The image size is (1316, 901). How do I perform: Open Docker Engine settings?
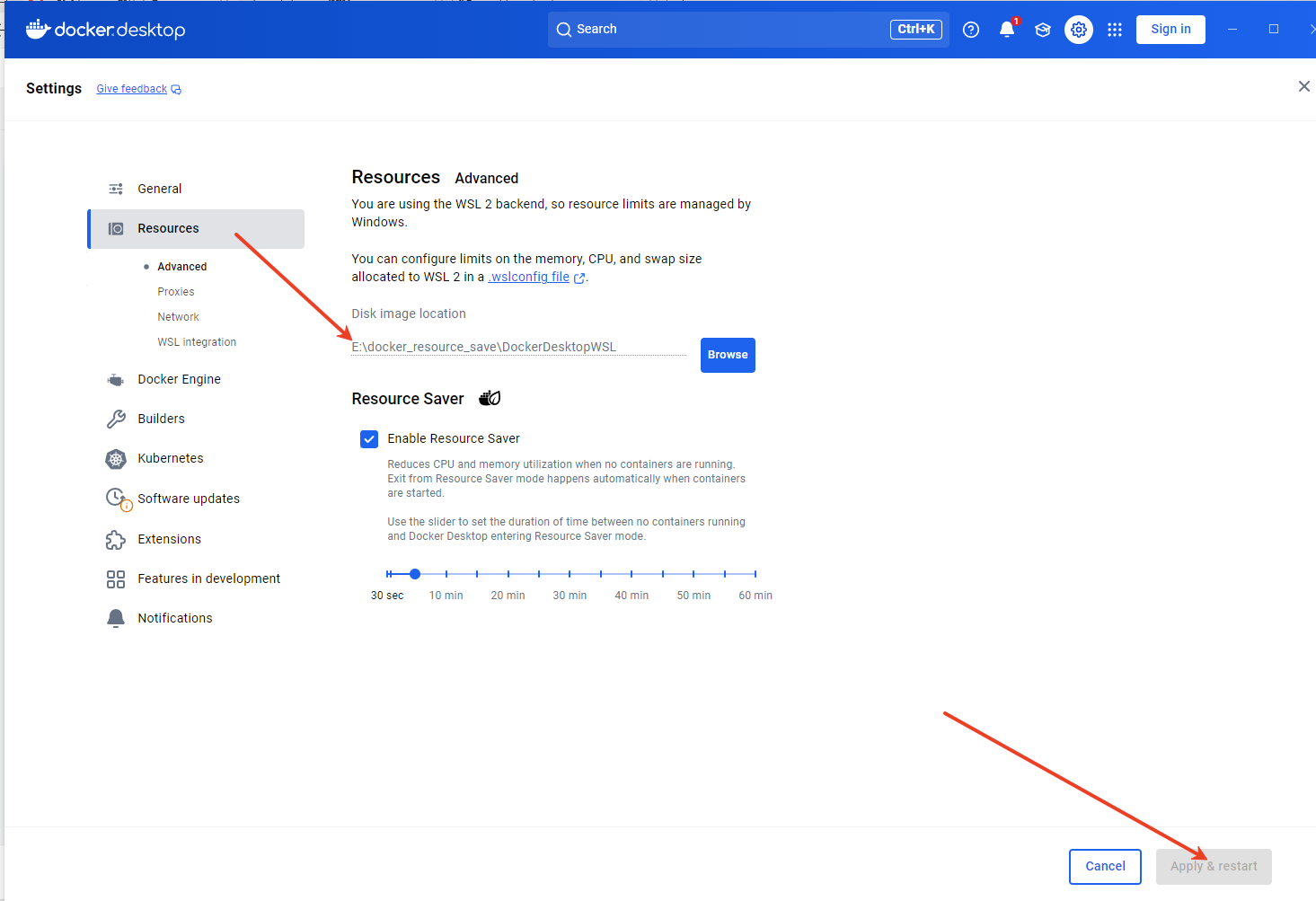(179, 379)
